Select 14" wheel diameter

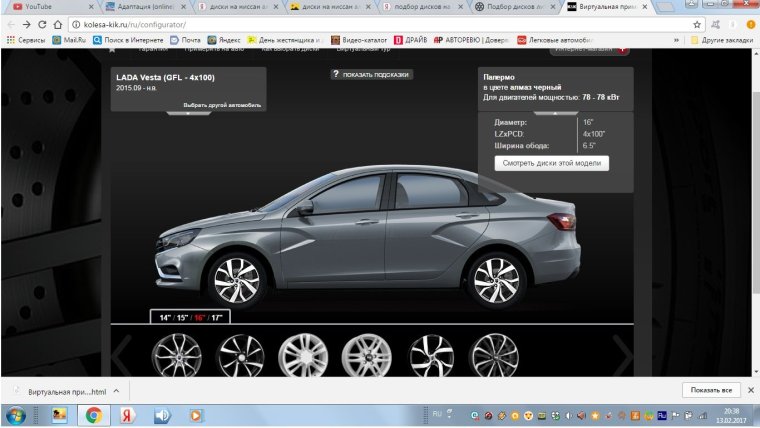(x=162, y=317)
